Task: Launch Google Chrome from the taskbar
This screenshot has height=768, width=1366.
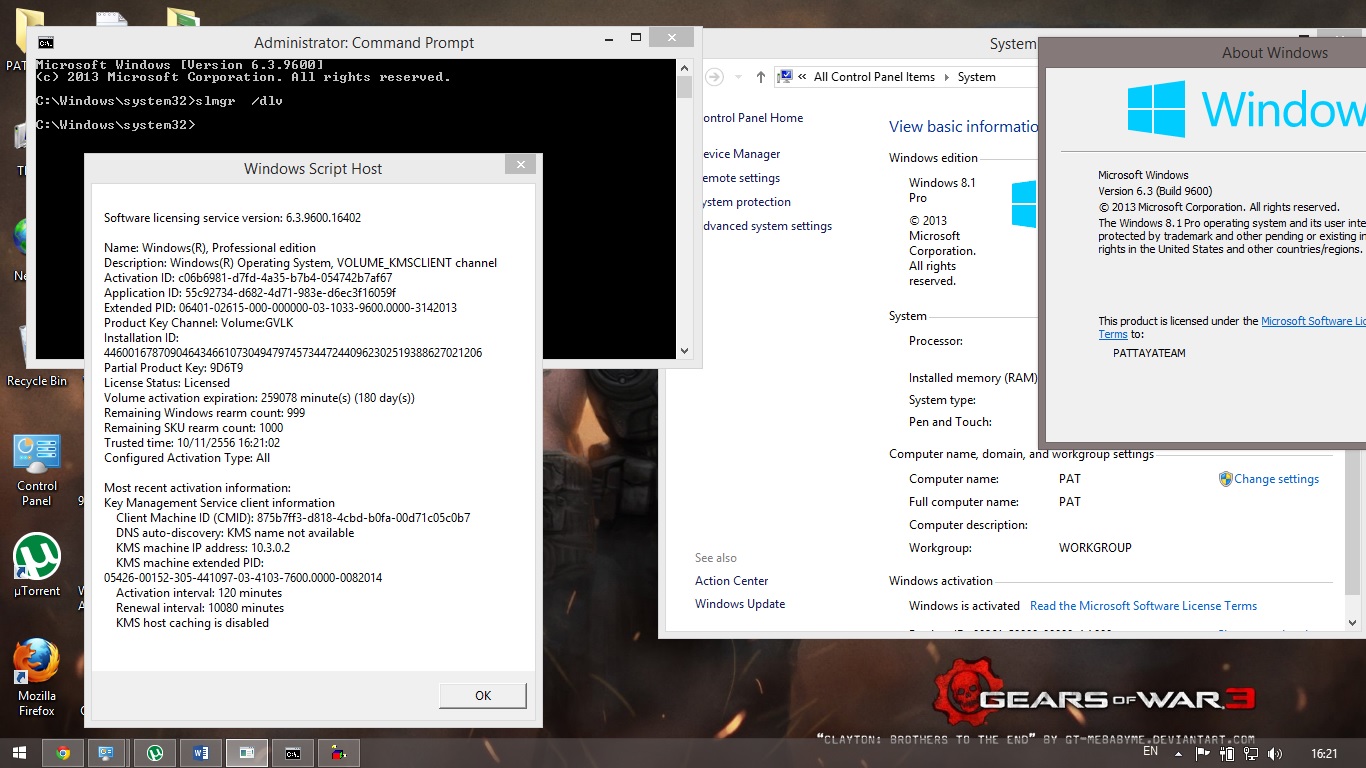Action: click(63, 753)
